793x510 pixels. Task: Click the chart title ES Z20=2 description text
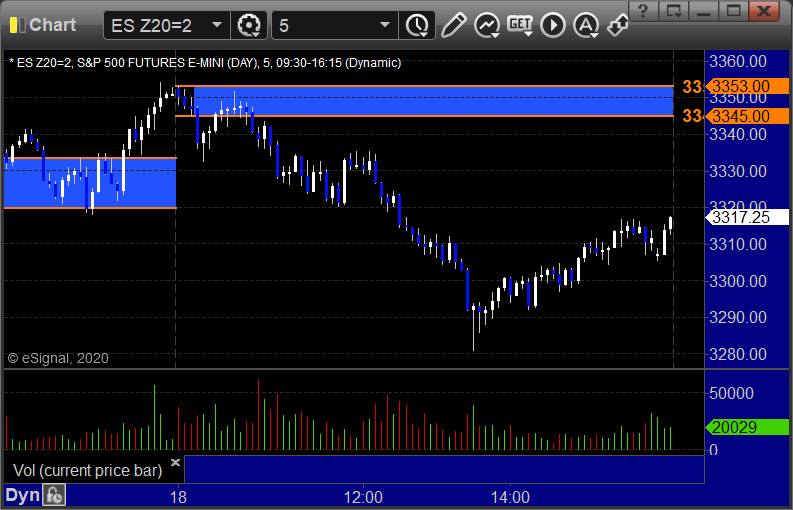point(205,63)
